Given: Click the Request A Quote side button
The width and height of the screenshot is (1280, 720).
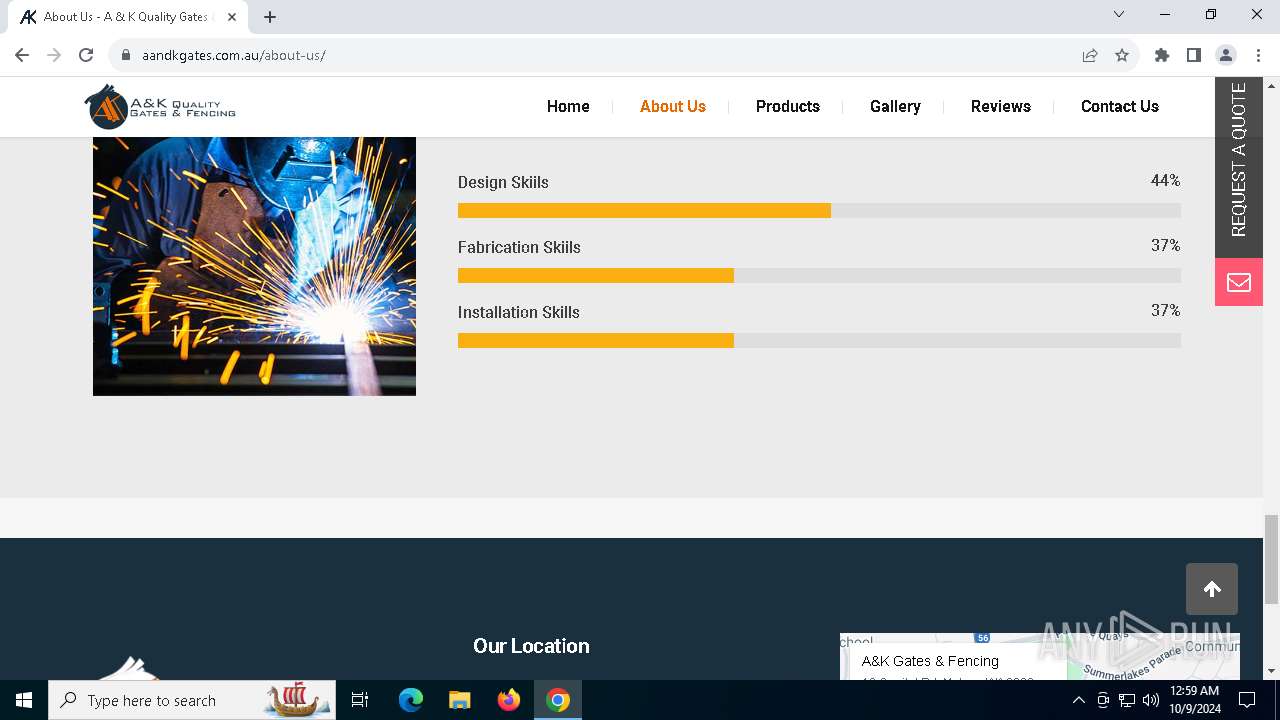Looking at the screenshot, I should click(1239, 167).
